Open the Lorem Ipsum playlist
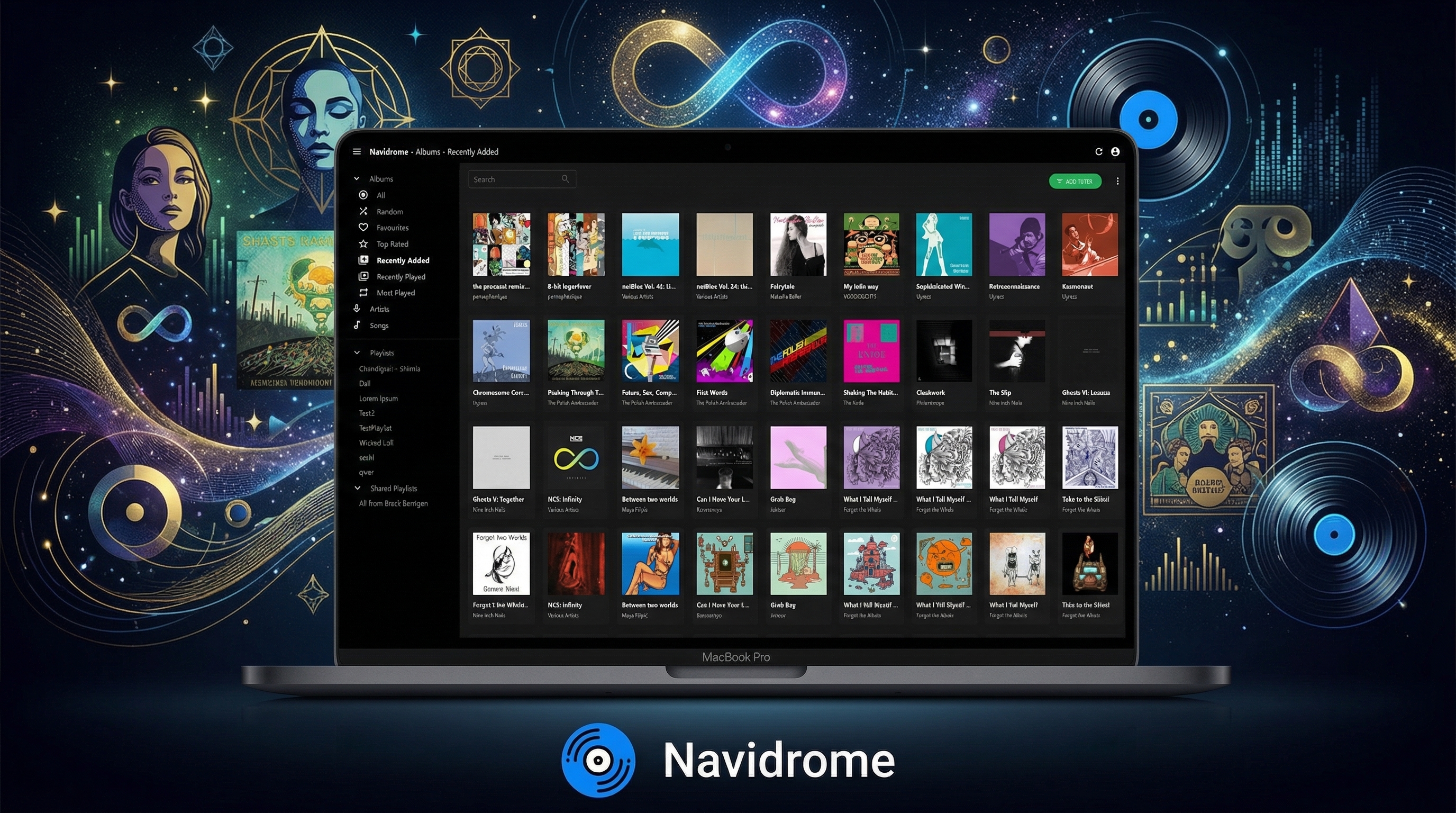This screenshot has width=1456, height=813. (378, 399)
